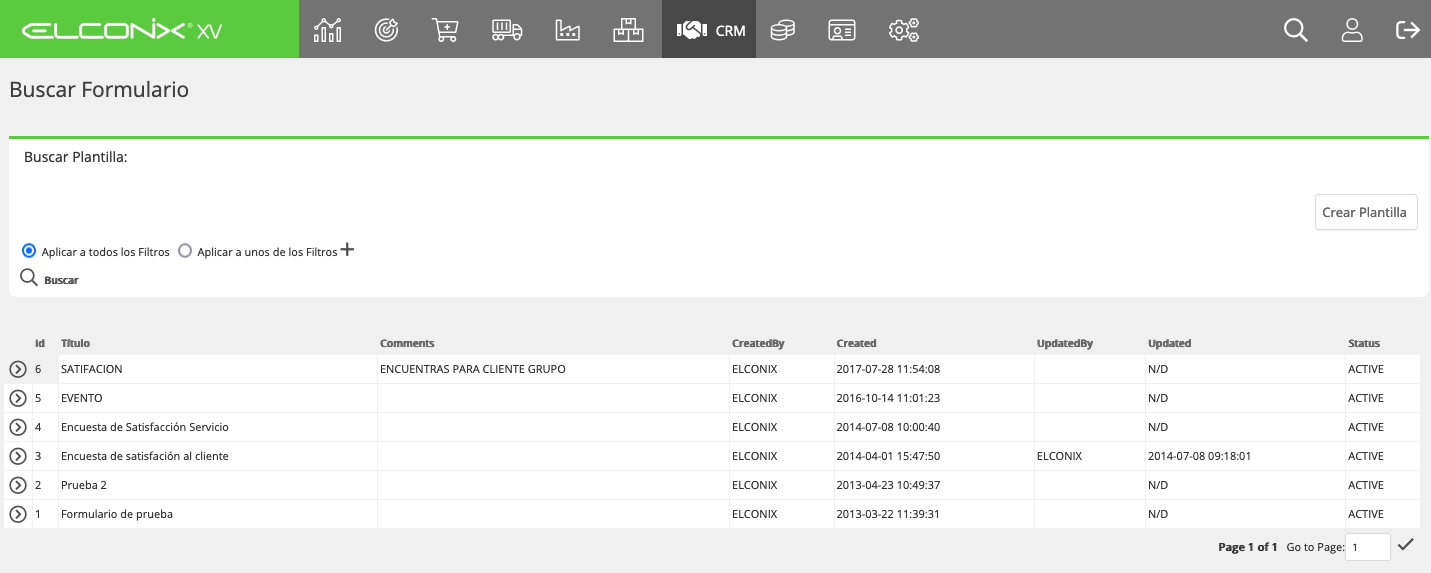
Task: Click the created date 2017-07-28 11:54:08
Action: click(888, 369)
